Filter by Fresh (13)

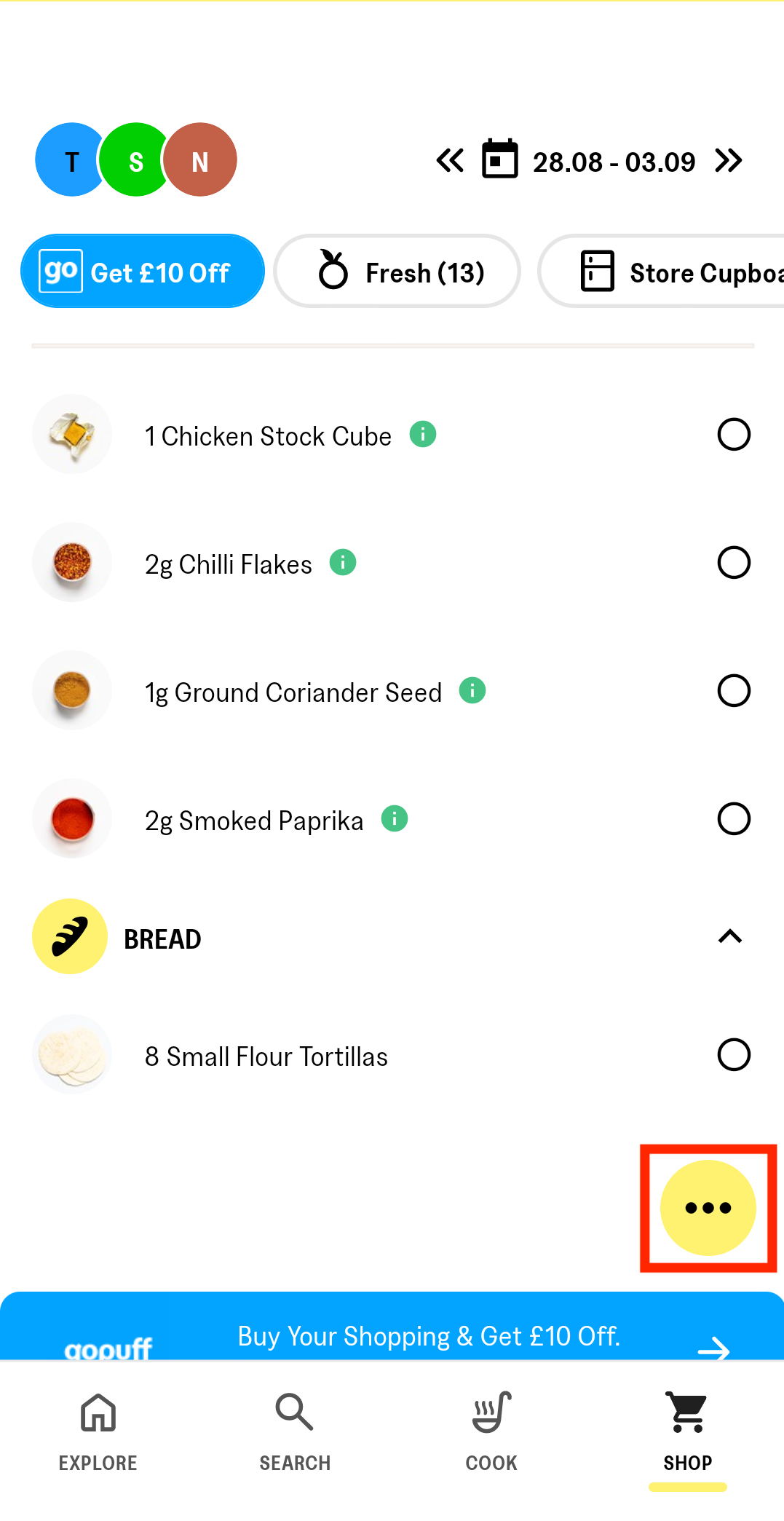[397, 272]
